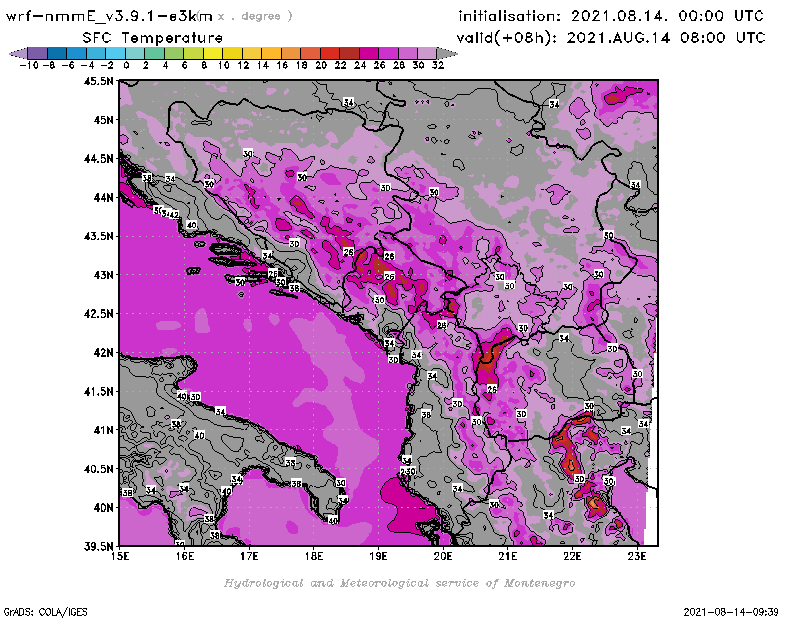Screen dimensions: 800x618
Task: Click the magenta swatch between 24 and 26
Action: click(x=368, y=53)
